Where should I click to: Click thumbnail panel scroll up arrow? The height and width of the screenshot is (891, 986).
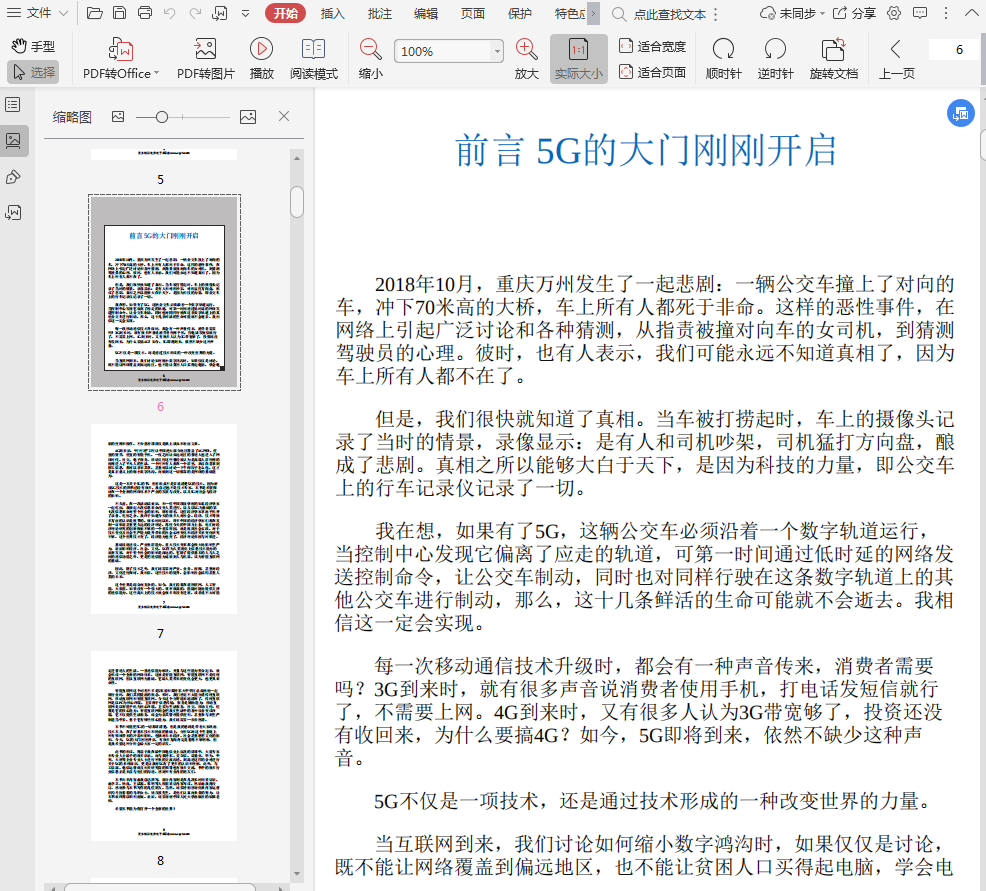pyautogui.click(x=297, y=158)
